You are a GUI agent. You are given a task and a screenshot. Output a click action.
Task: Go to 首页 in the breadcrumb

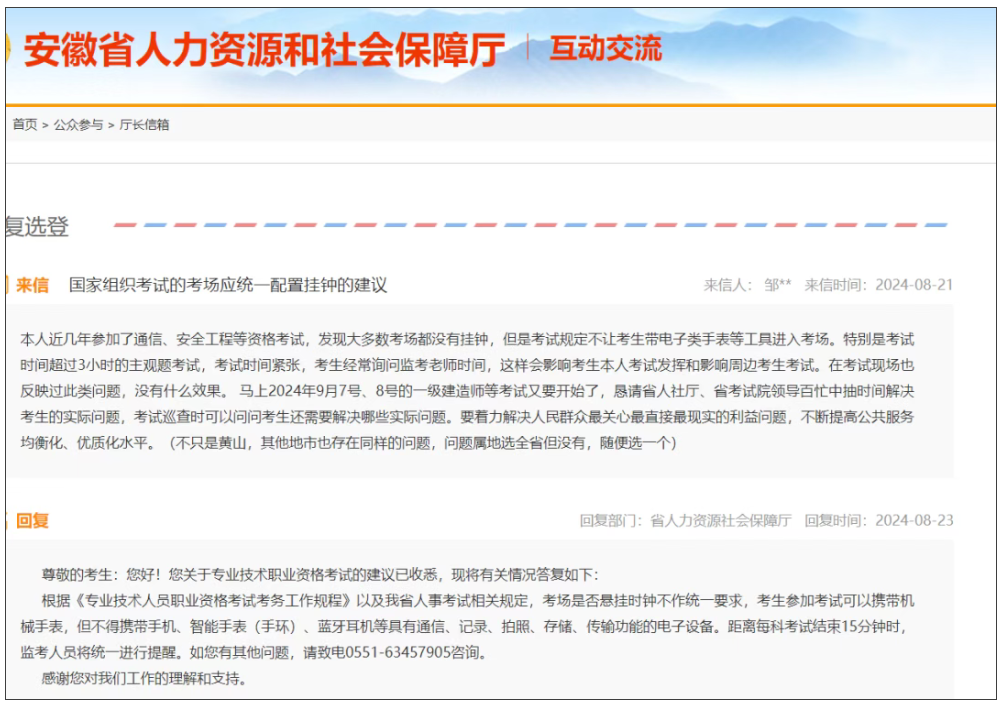pyautogui.click(x=25, y=125)
